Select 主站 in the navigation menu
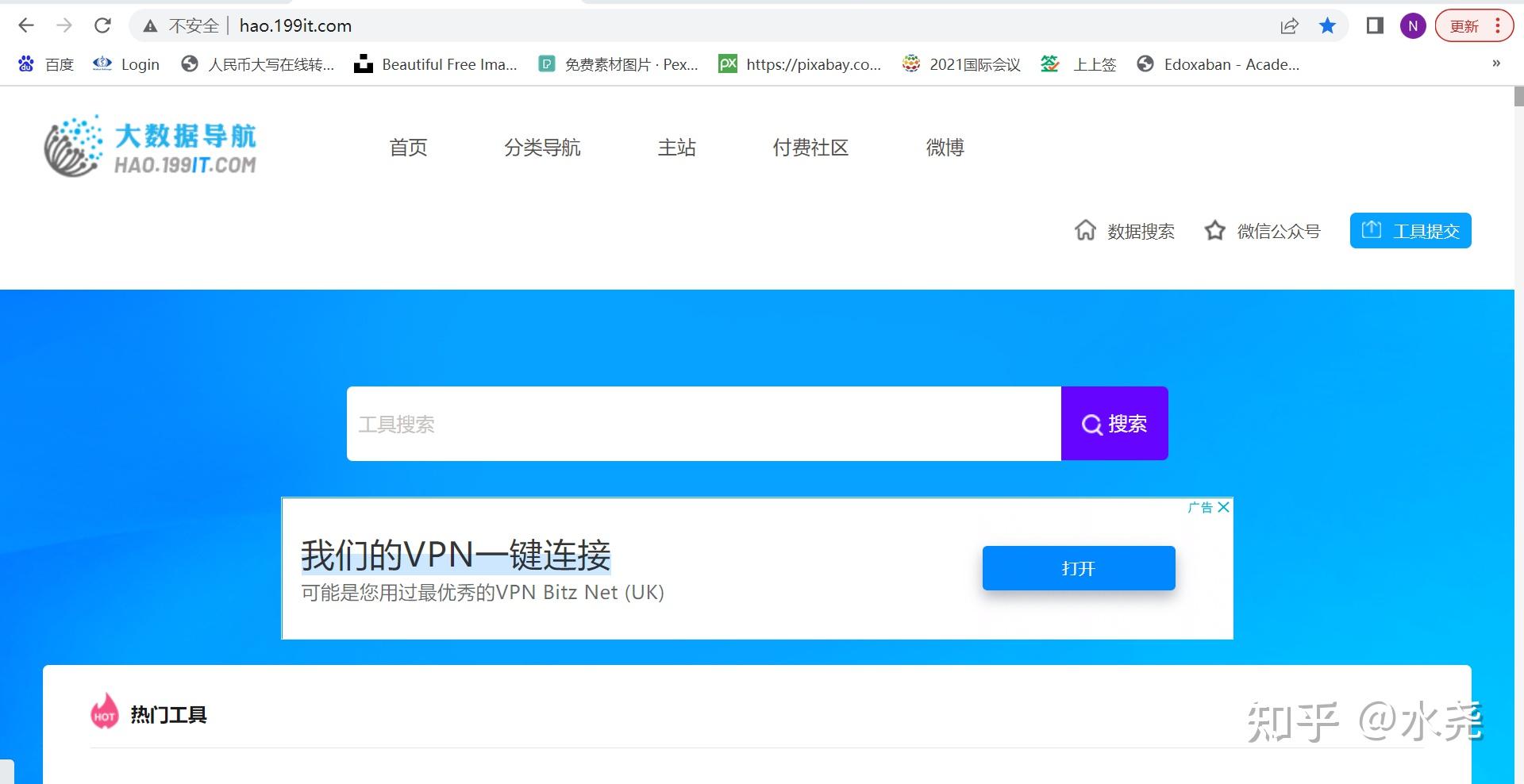1524x784 pixels. click(x=676, y=148)
